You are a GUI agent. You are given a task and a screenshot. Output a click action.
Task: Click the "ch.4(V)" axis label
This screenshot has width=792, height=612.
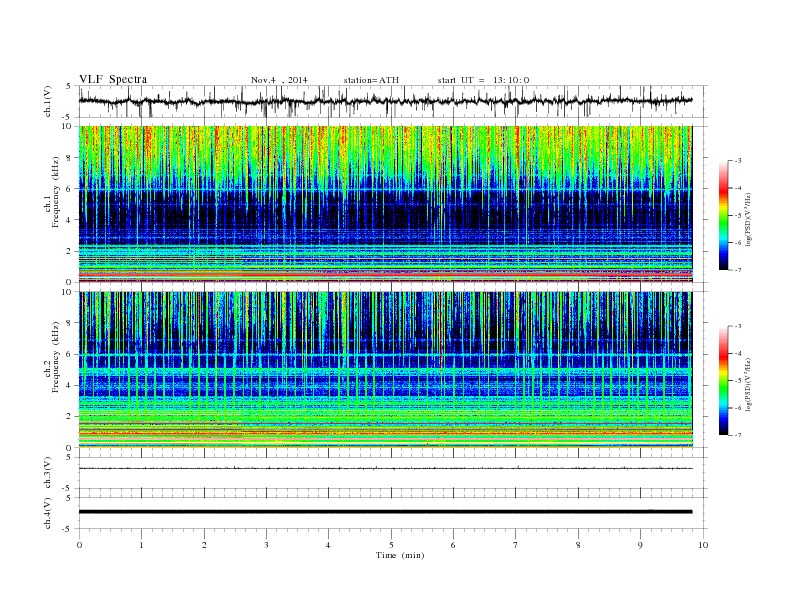click(x=47, y=513)
